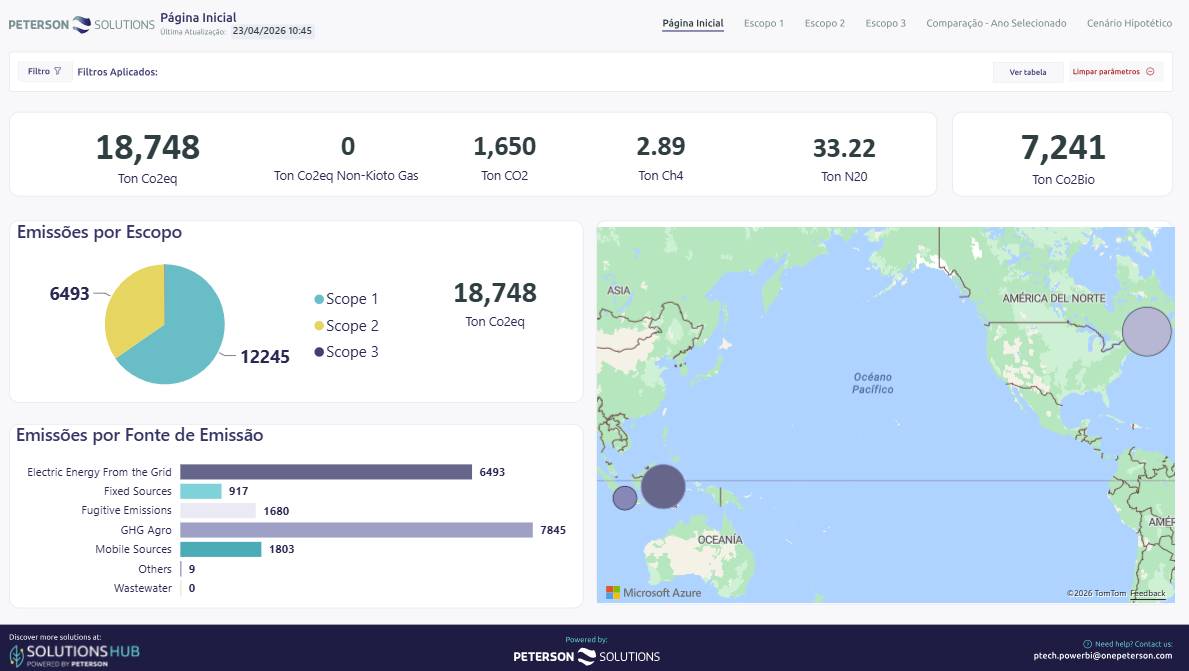Select the Scope 2 legend item

pos(347,325)
